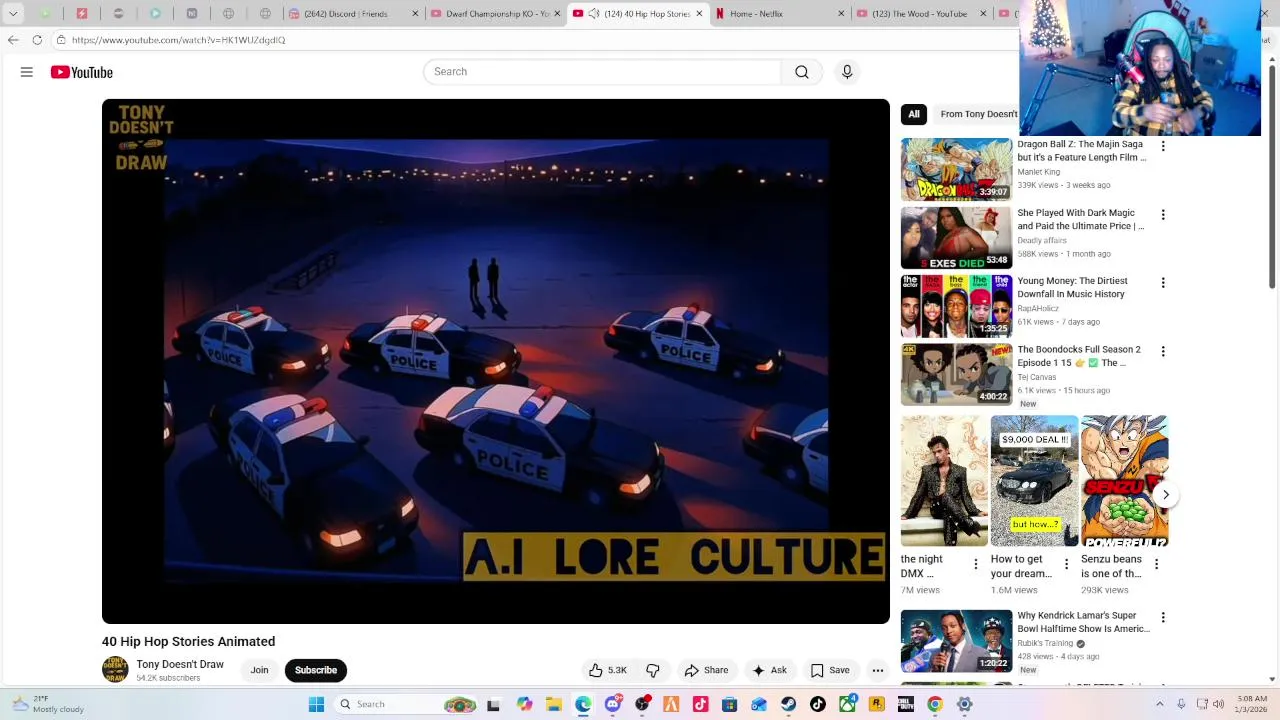Save video to playlist
This screenshot has height=720, width=1280.
830,670
